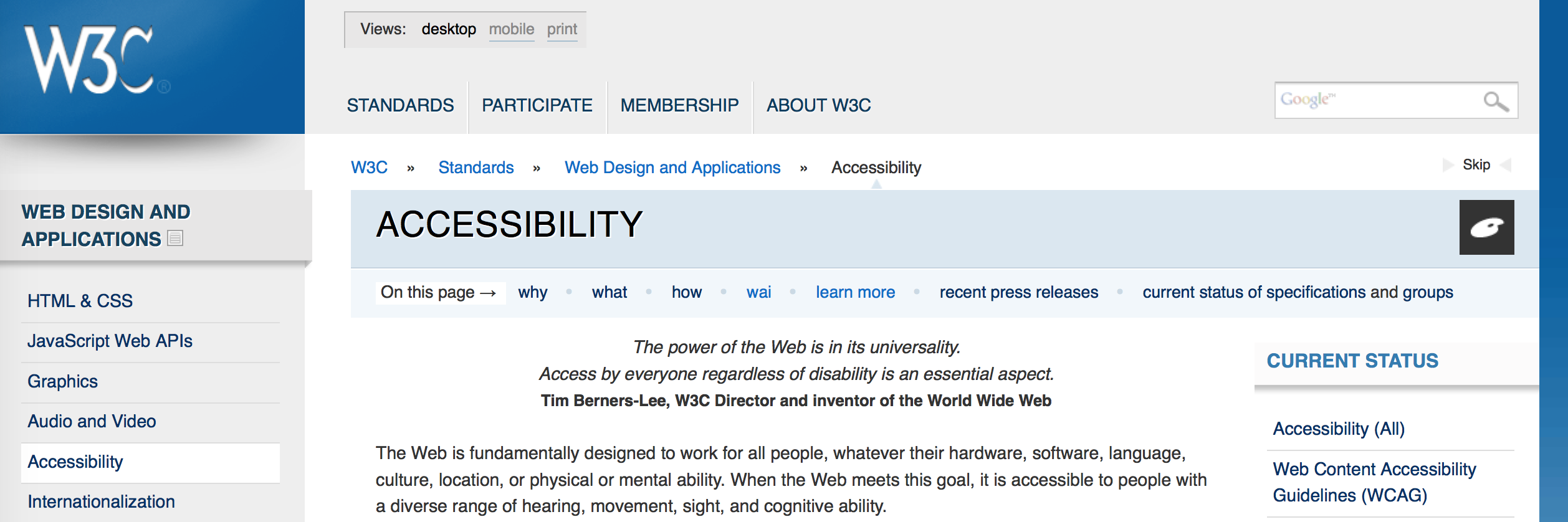Select Audio and Video sidebar item

click(92, 421)
